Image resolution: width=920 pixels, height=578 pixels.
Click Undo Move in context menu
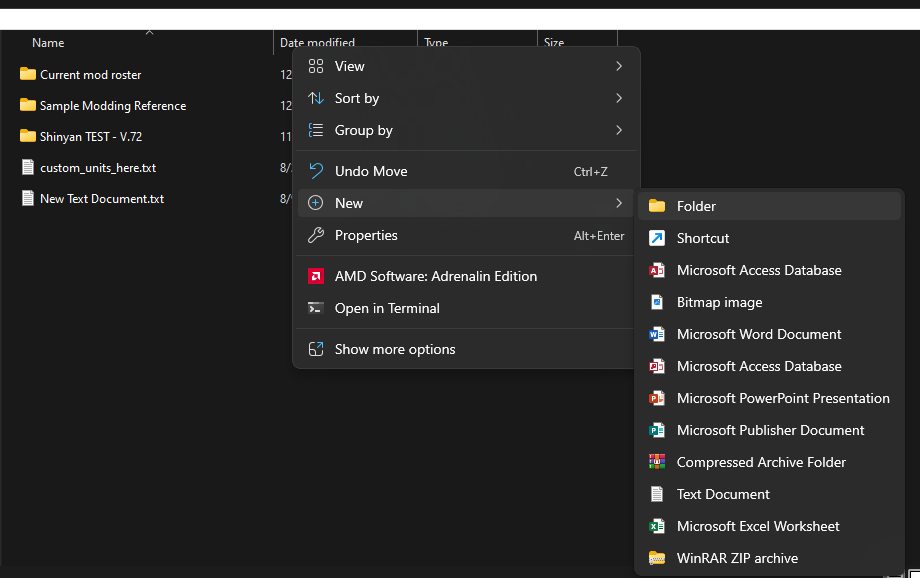(370, 171)
